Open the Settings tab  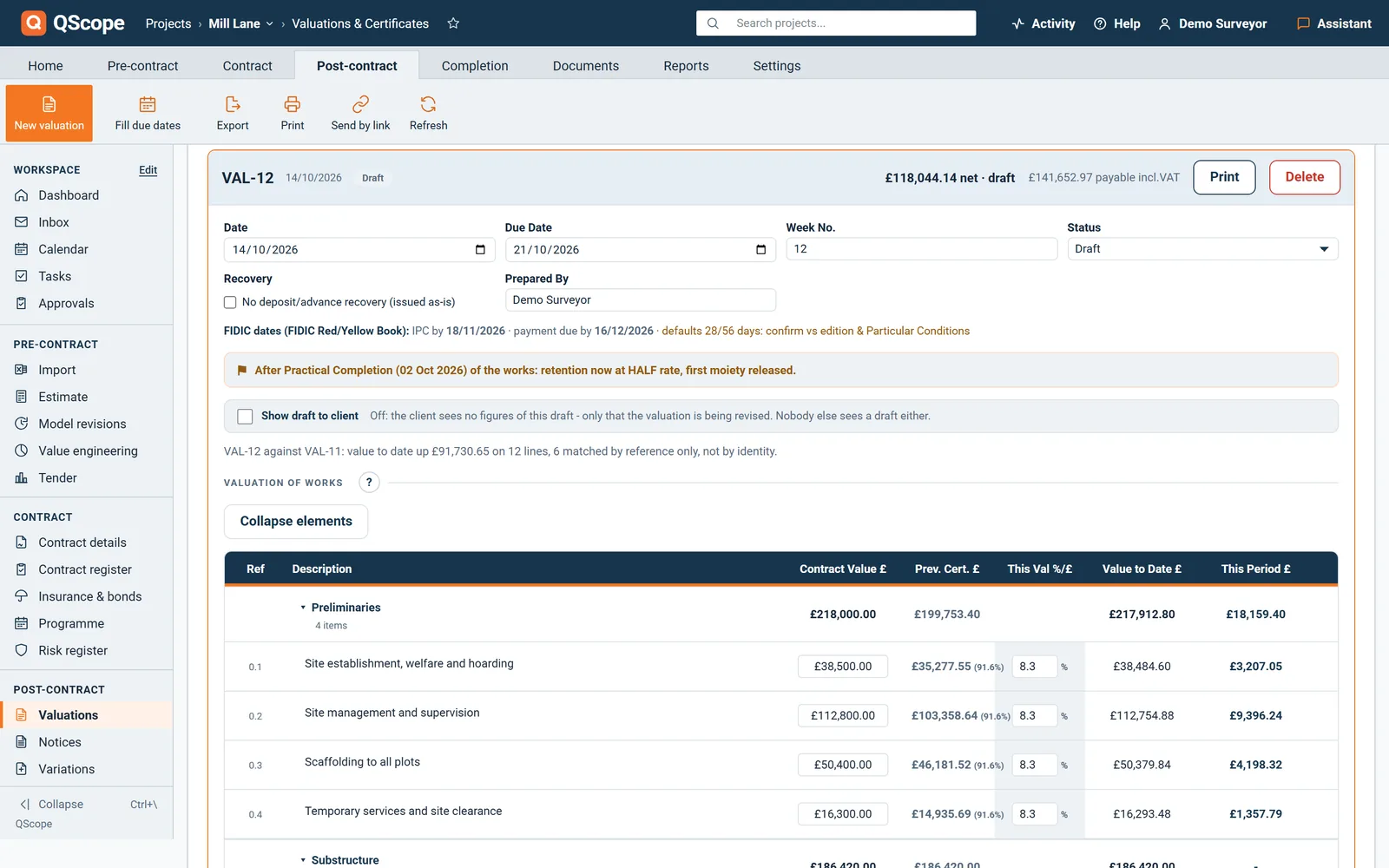[777, 66]
